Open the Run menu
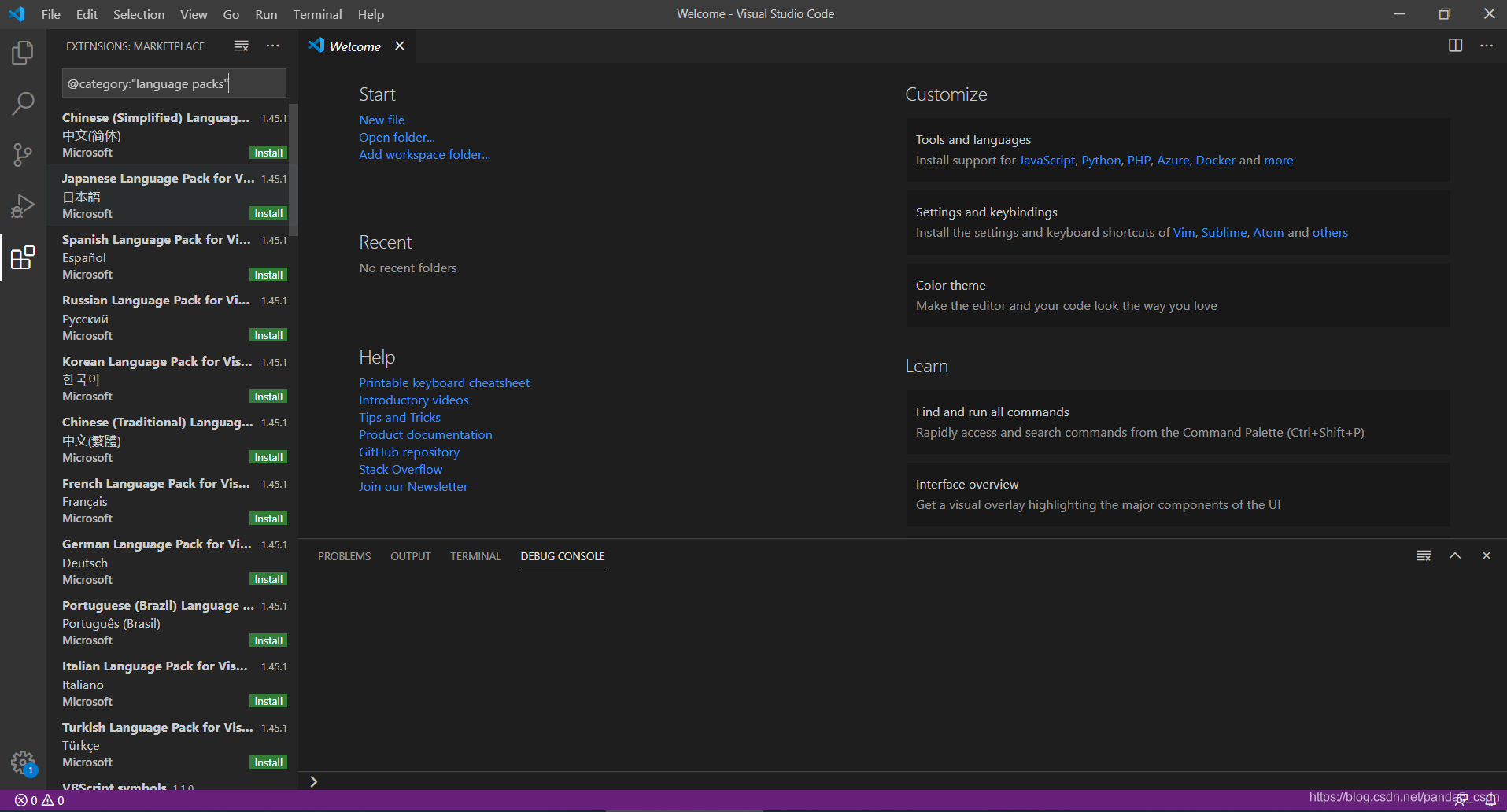The width and height of the screenshot is (1507, 812). pos(266,14)
